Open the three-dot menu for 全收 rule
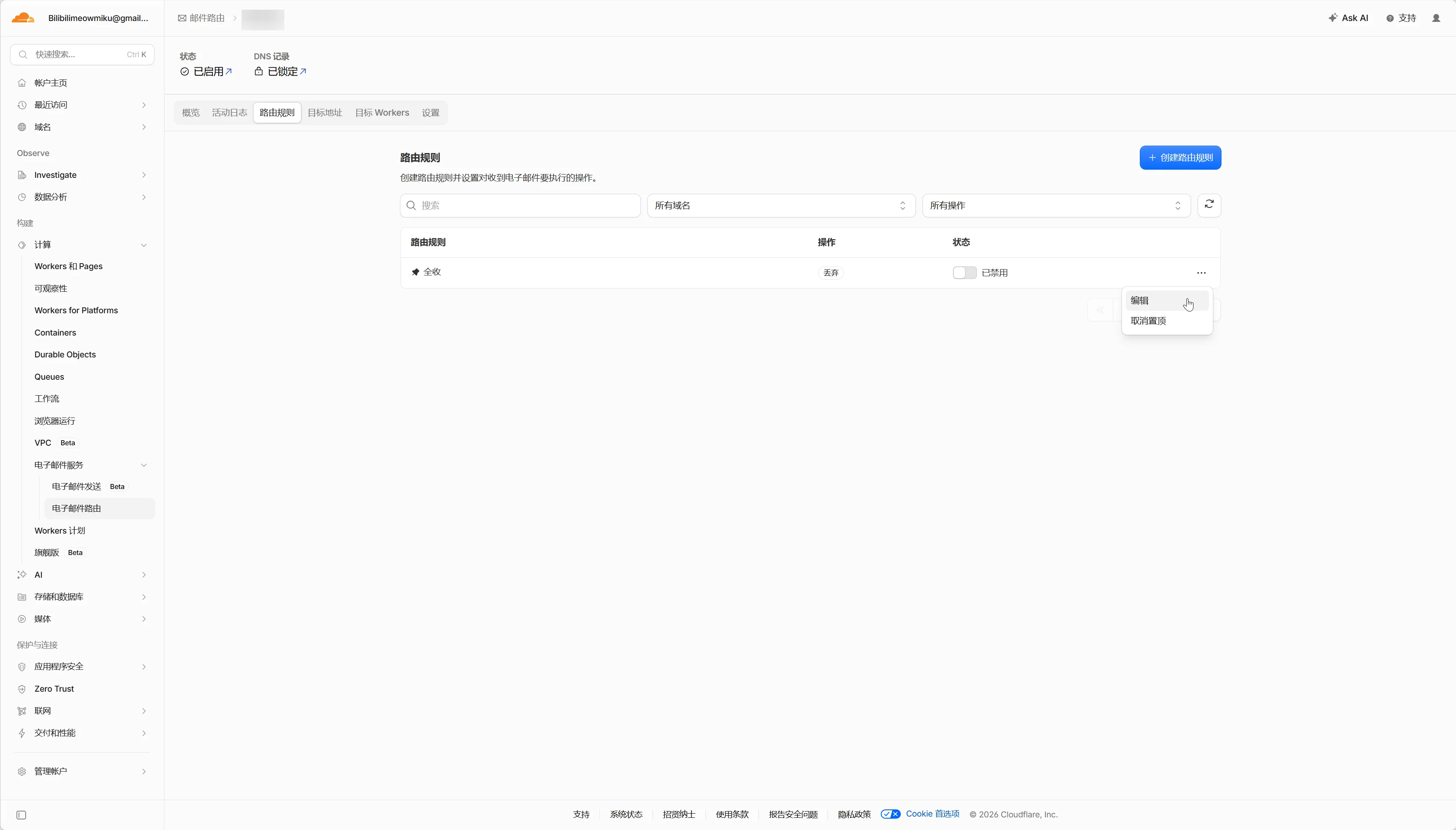Screen dimensions: 1456x830 1201,273
